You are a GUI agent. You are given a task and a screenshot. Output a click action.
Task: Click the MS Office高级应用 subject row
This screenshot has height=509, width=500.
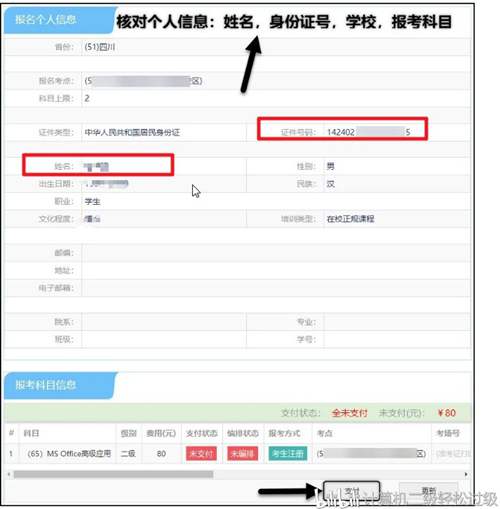coord(238,454)
